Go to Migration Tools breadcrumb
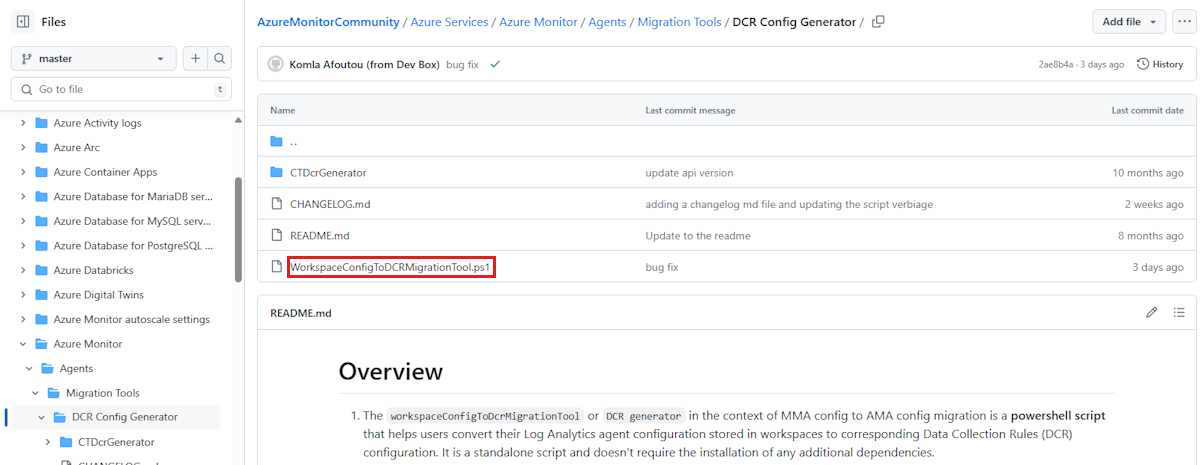The width and height of the screenshot is (1200, 465). [680, 22]
